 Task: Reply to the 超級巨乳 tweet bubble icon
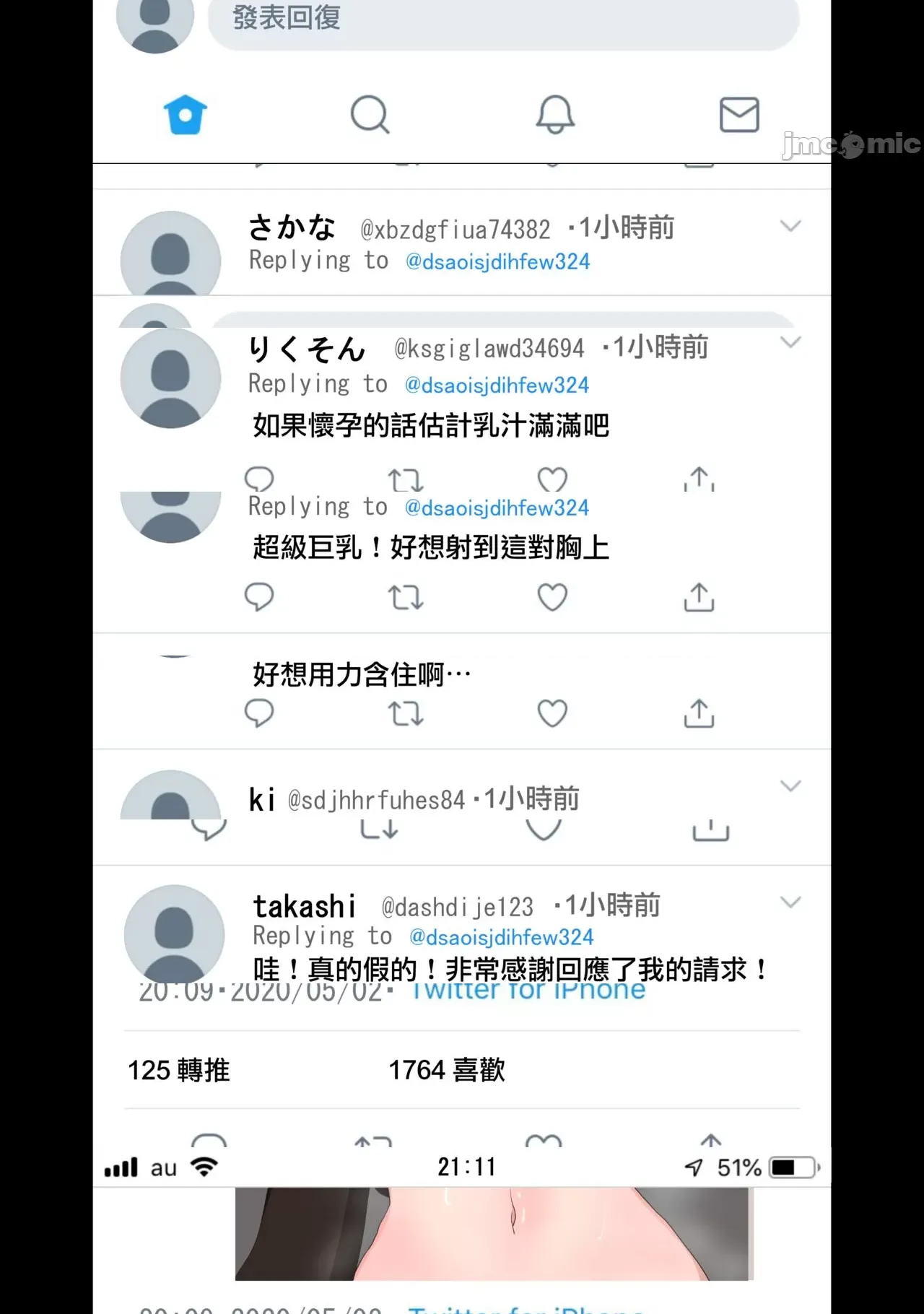259,597
